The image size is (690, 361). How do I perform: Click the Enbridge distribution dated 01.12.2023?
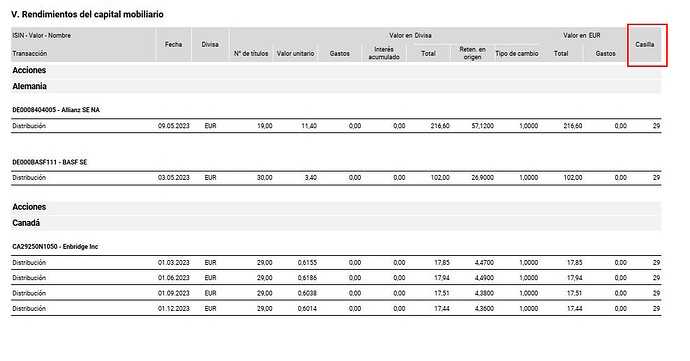(336, 309)
